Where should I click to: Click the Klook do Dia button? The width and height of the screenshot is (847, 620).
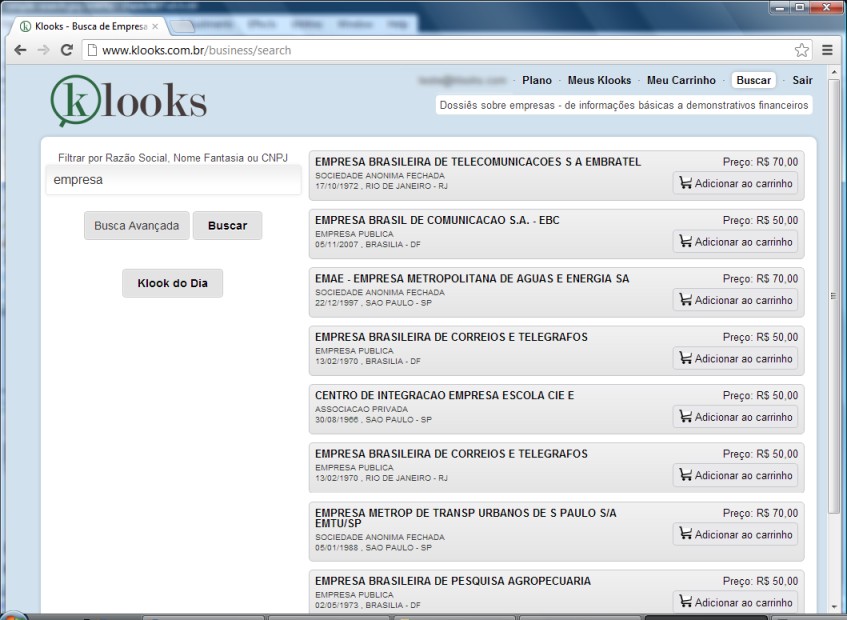click(x=172, y=283)
